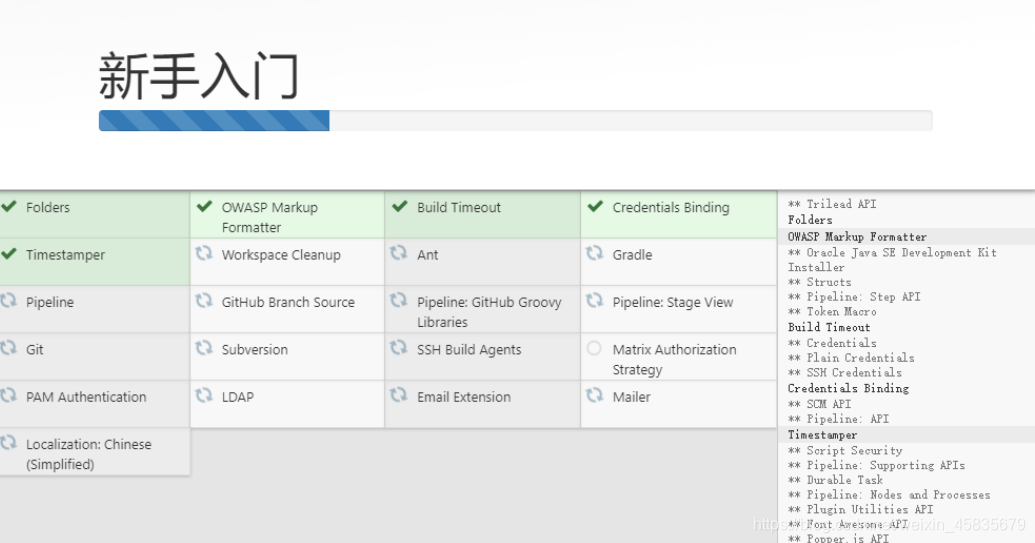The height and width of the screenshot is (543, 1035).
Task: Click the '** SSH Credentials' log line
Action: (844, 372)
